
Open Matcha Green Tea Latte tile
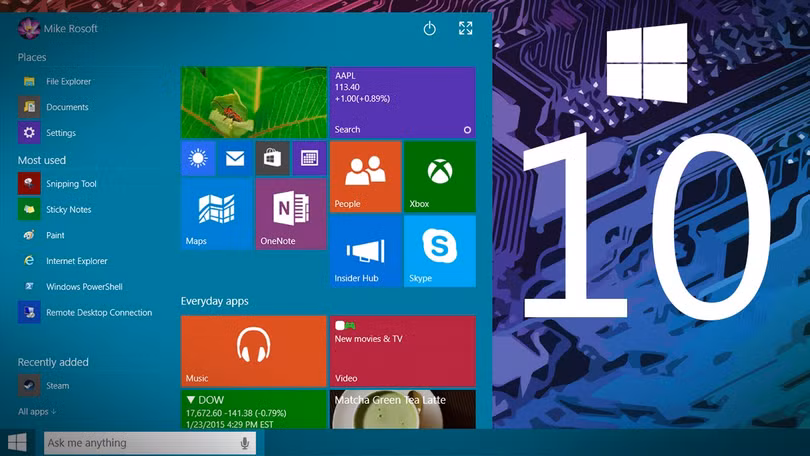point(403,410)
